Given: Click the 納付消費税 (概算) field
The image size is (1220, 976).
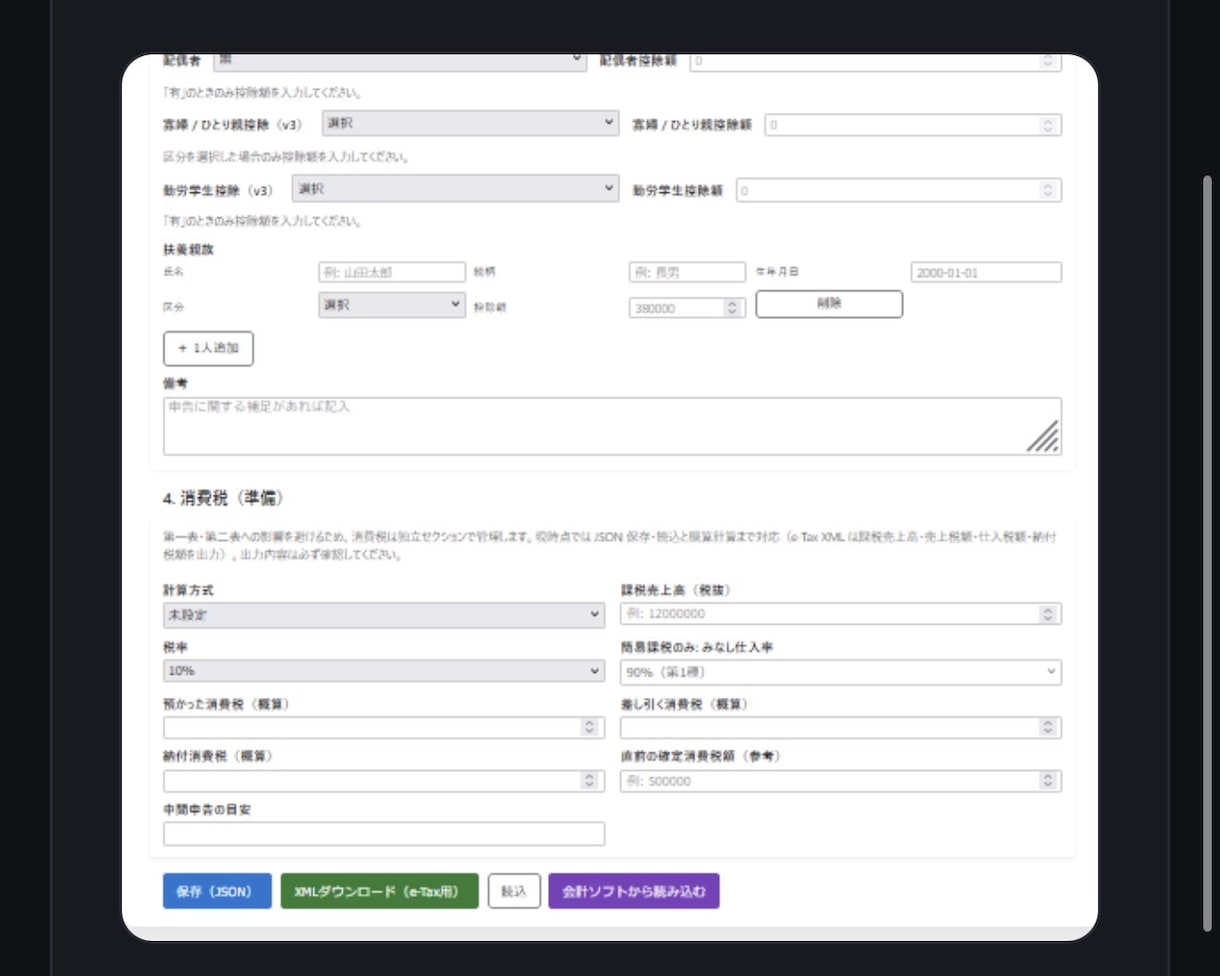Looking at the screenshot, I should pyautogui.click(x=384, y=781).
